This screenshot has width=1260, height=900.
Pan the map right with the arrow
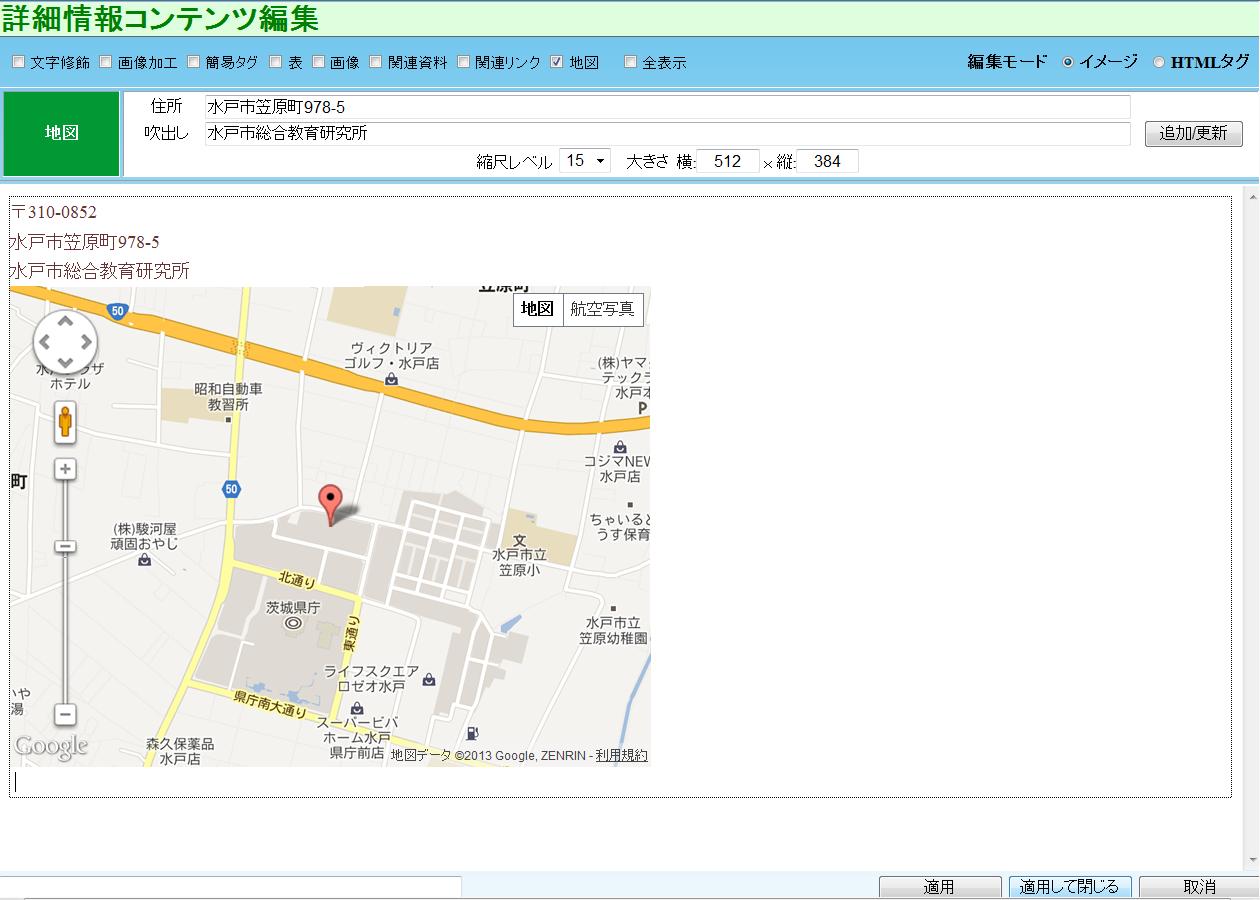(86, 342)
